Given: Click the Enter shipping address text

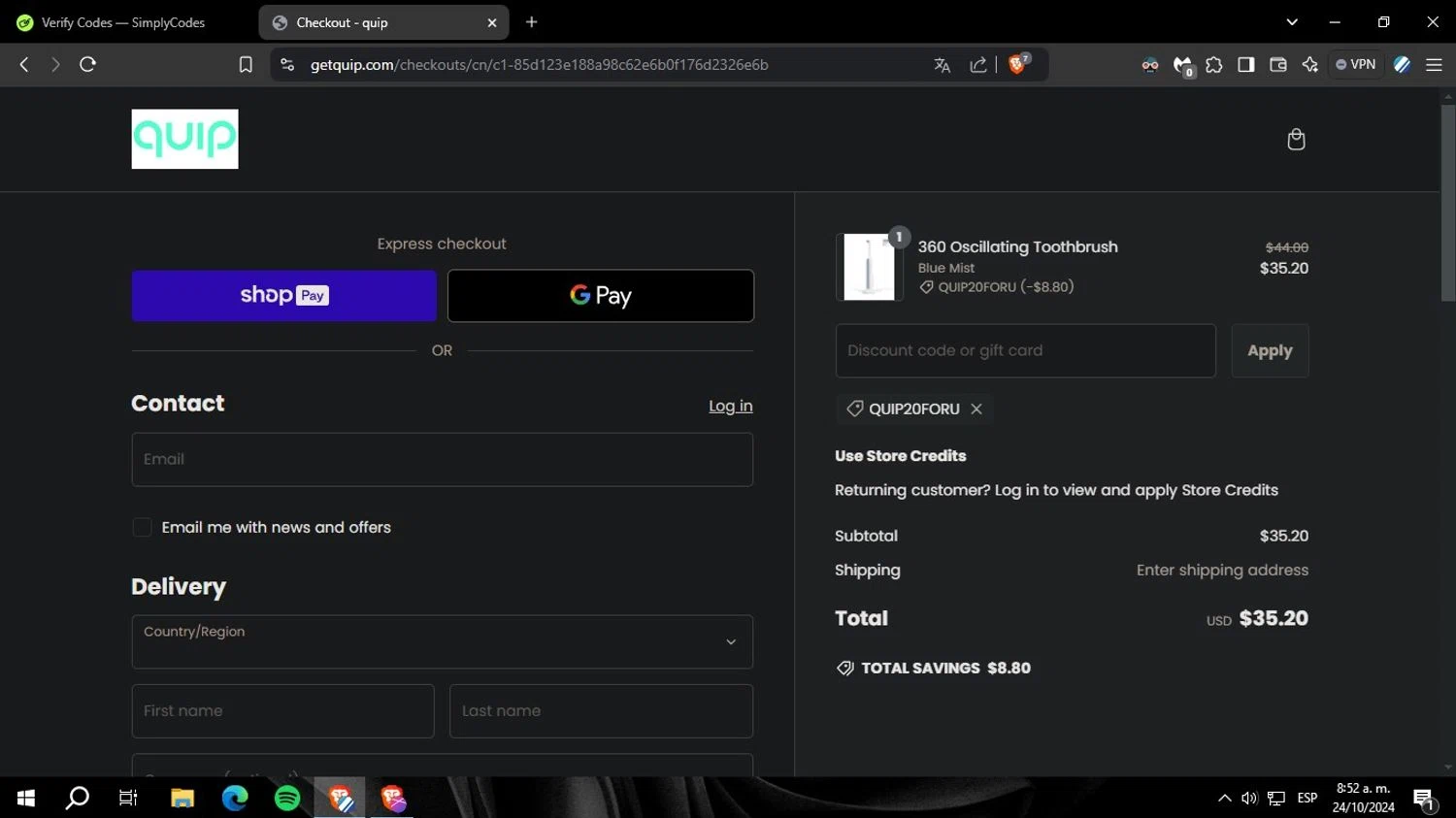Looking at the screenshot, I should pyautogui.click(x=1223, y=571).
